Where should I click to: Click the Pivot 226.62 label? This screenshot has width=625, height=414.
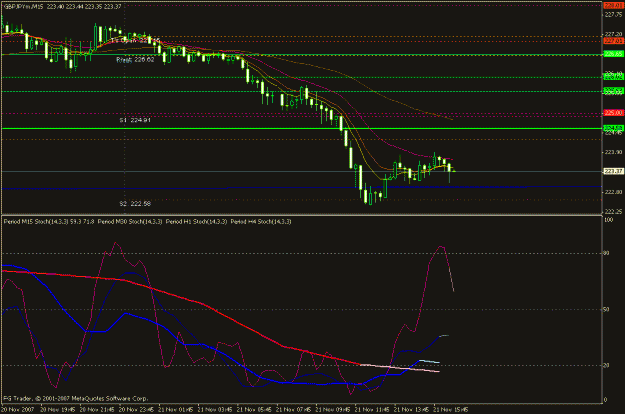pyautogui.click(x=135, y=60)
